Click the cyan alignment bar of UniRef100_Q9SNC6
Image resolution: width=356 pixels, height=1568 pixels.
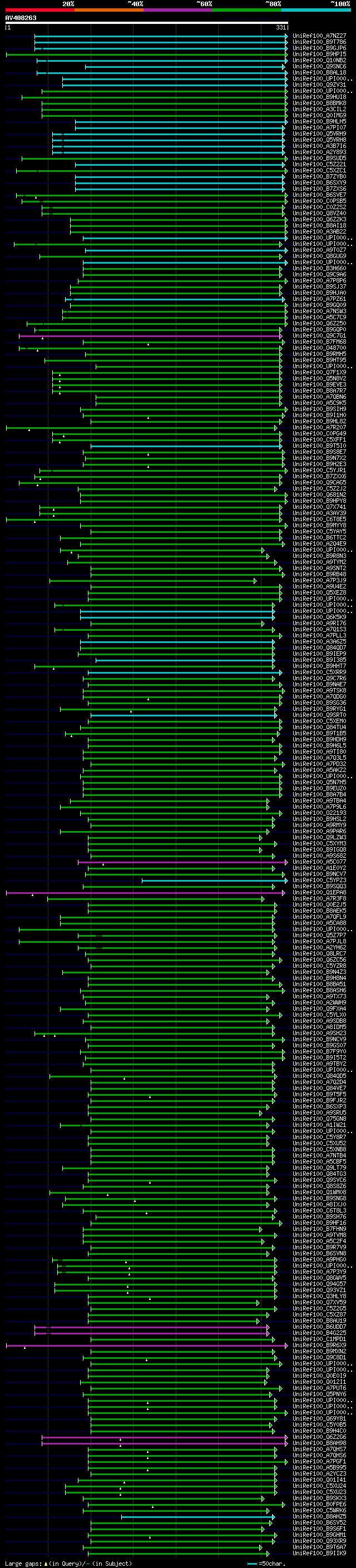pos(185,66)
